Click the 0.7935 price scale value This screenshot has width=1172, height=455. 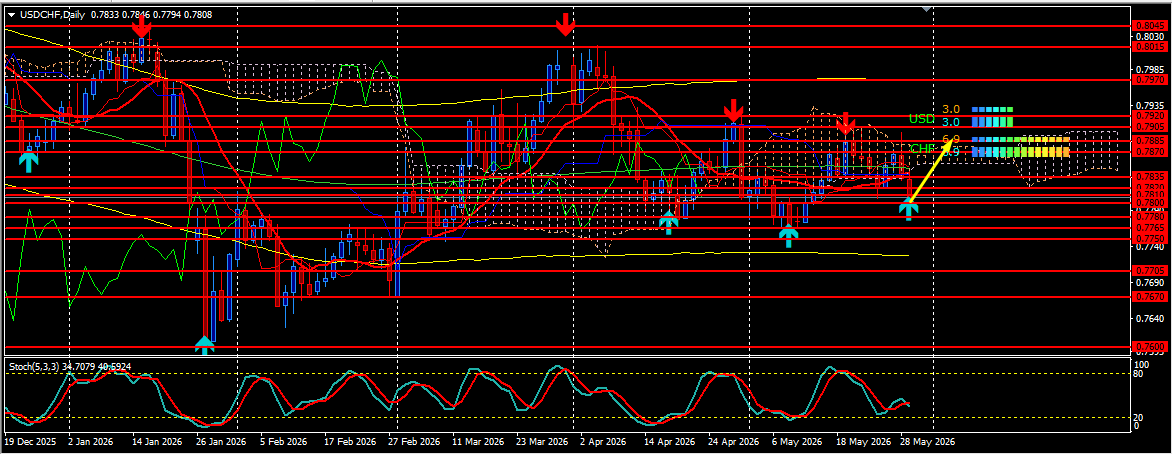pyautogui.click(x=1150, y=105)
